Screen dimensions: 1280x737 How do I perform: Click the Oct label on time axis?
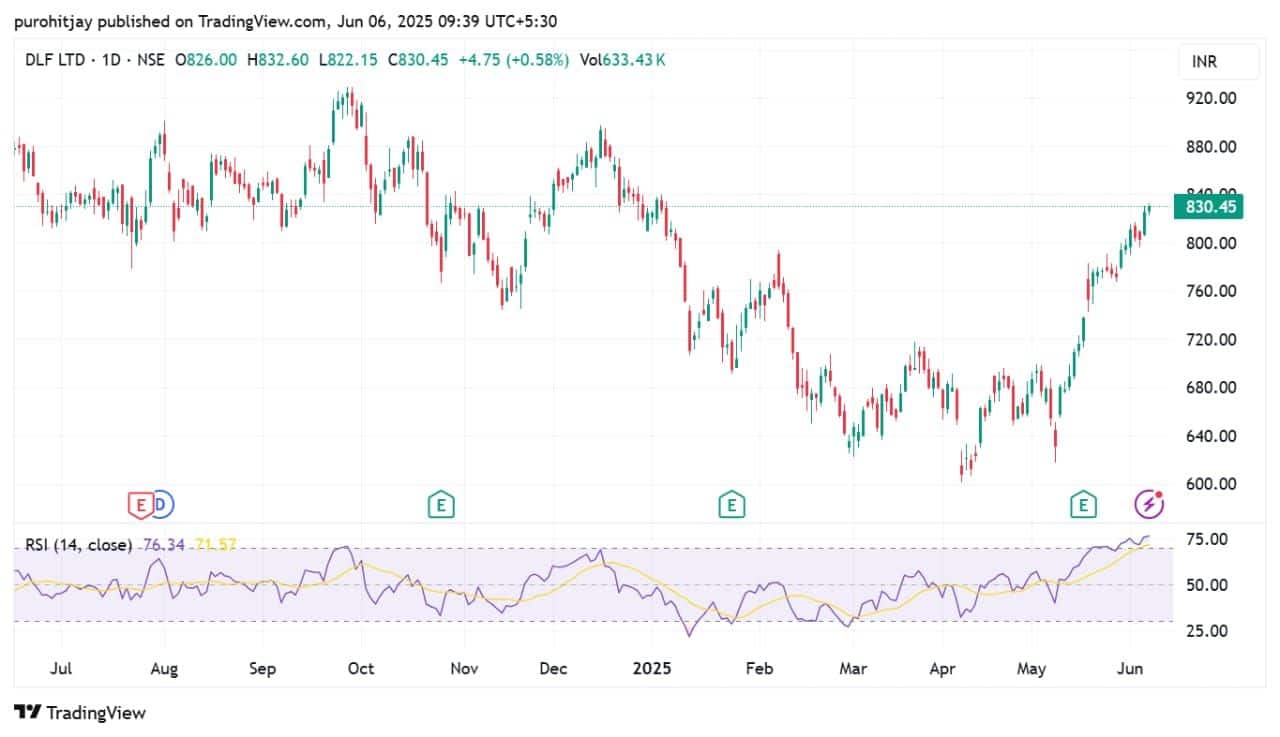pyautogui.click(x=361, y=668)
